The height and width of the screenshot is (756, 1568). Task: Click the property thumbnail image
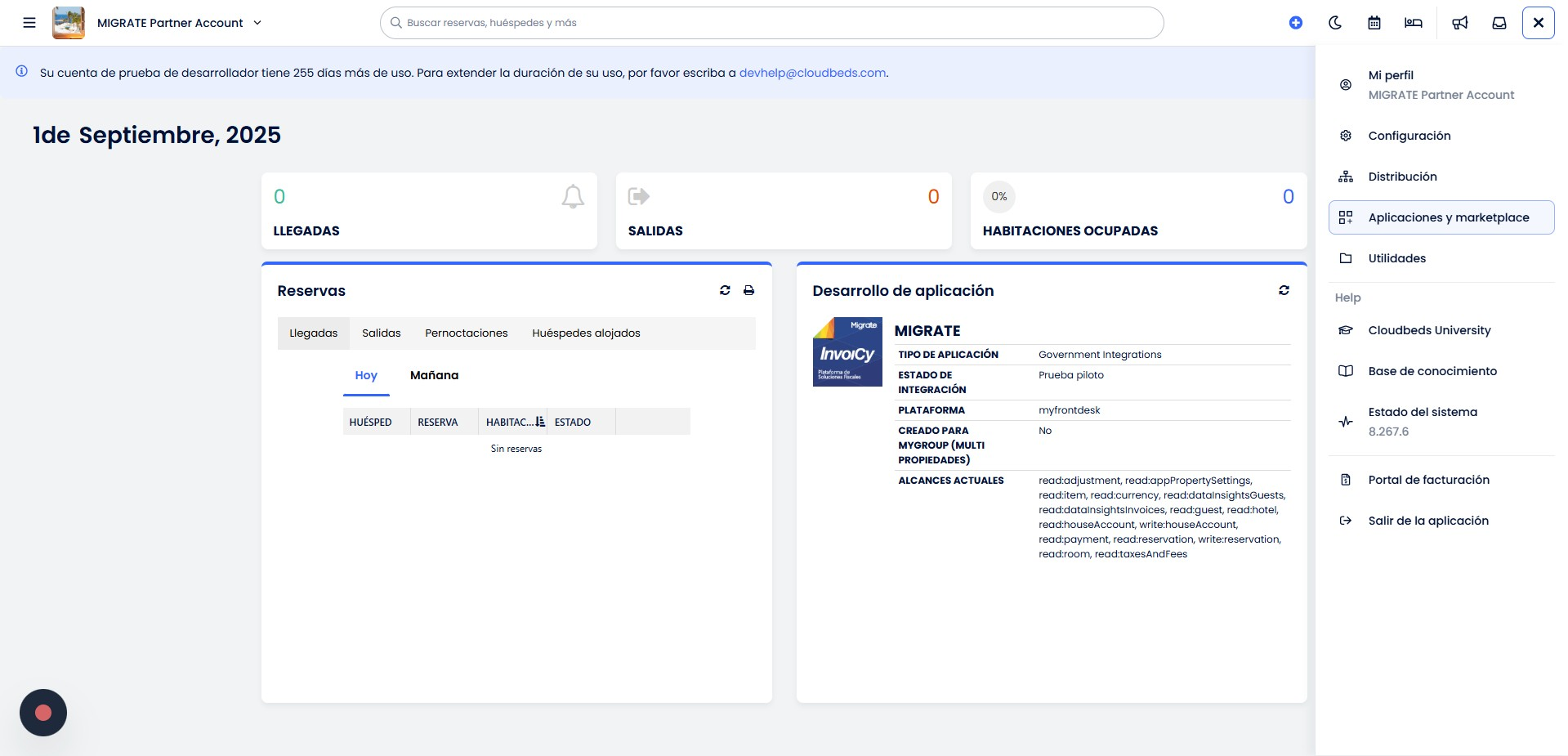click(69, 23)
